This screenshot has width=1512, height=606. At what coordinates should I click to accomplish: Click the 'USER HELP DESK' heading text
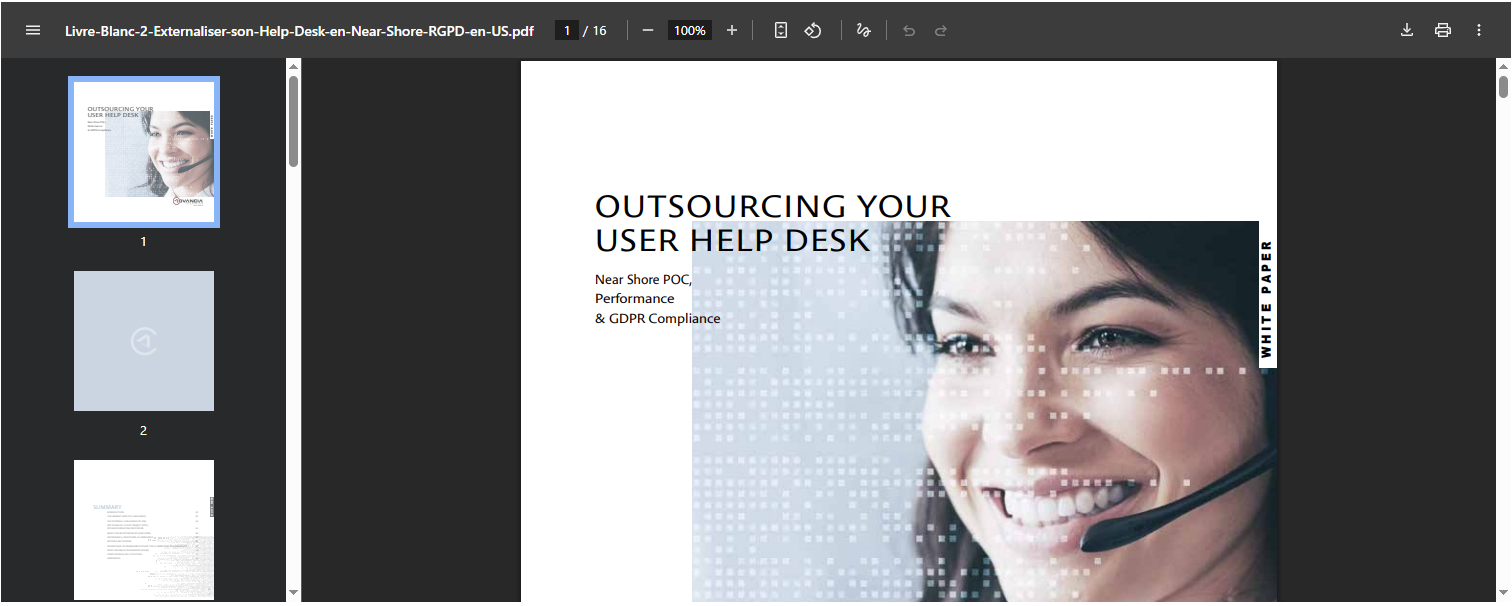click(733, 240)
